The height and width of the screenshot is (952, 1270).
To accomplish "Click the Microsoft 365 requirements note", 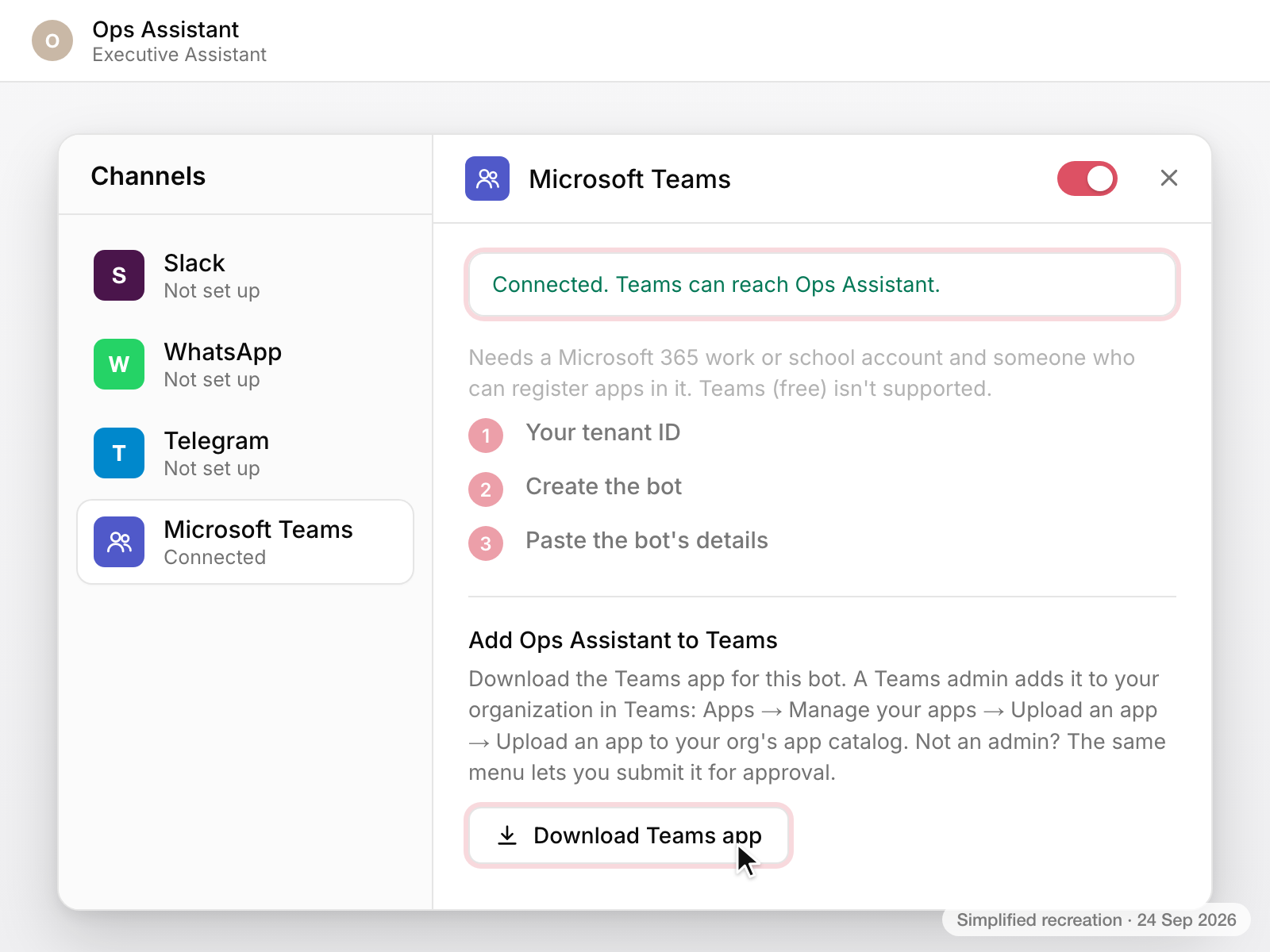I will 802,373.
